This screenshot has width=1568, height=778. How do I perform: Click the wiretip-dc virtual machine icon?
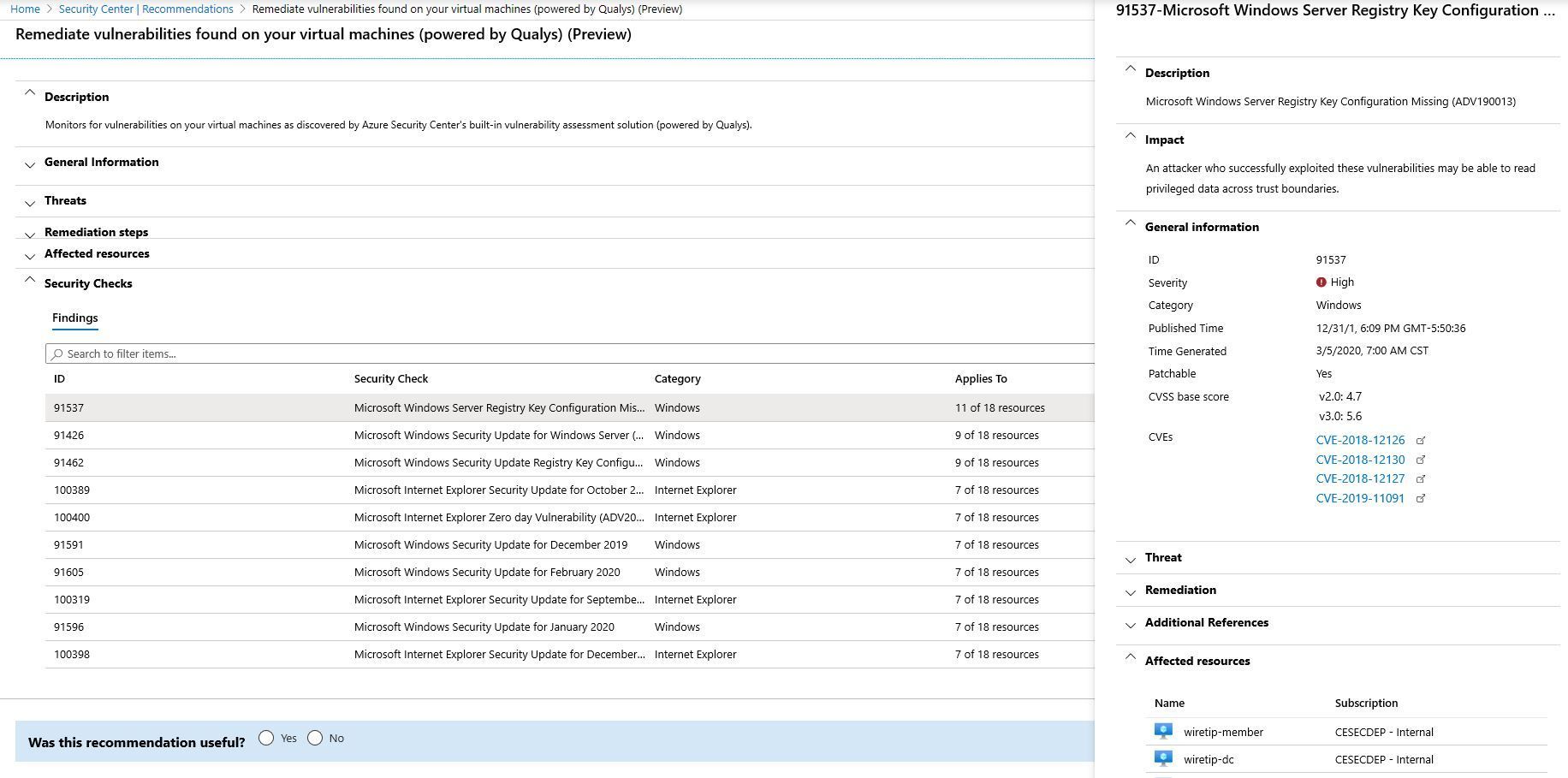[1163, 758]
